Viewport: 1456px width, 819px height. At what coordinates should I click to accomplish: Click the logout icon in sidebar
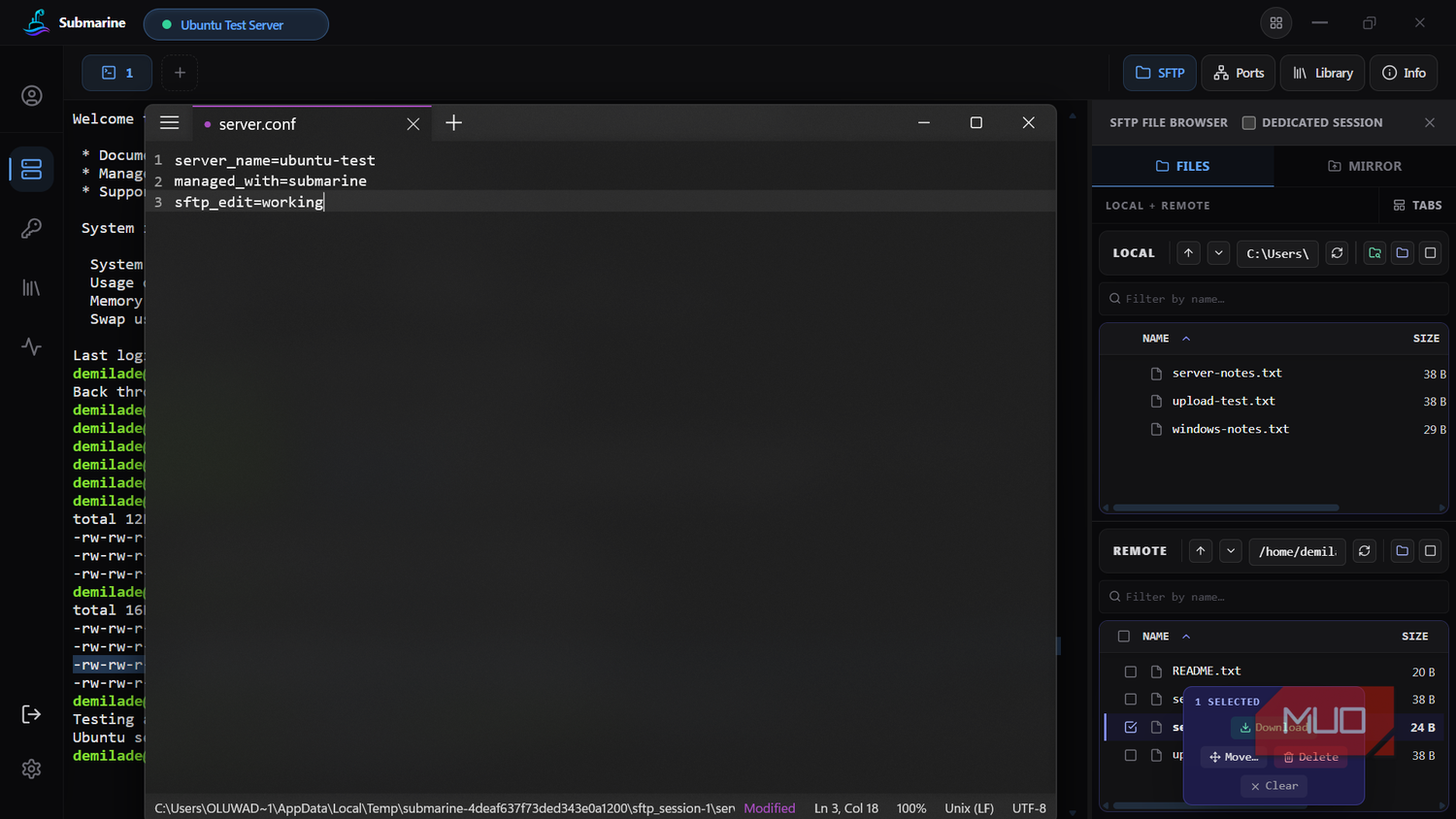[x=32, y=714]
